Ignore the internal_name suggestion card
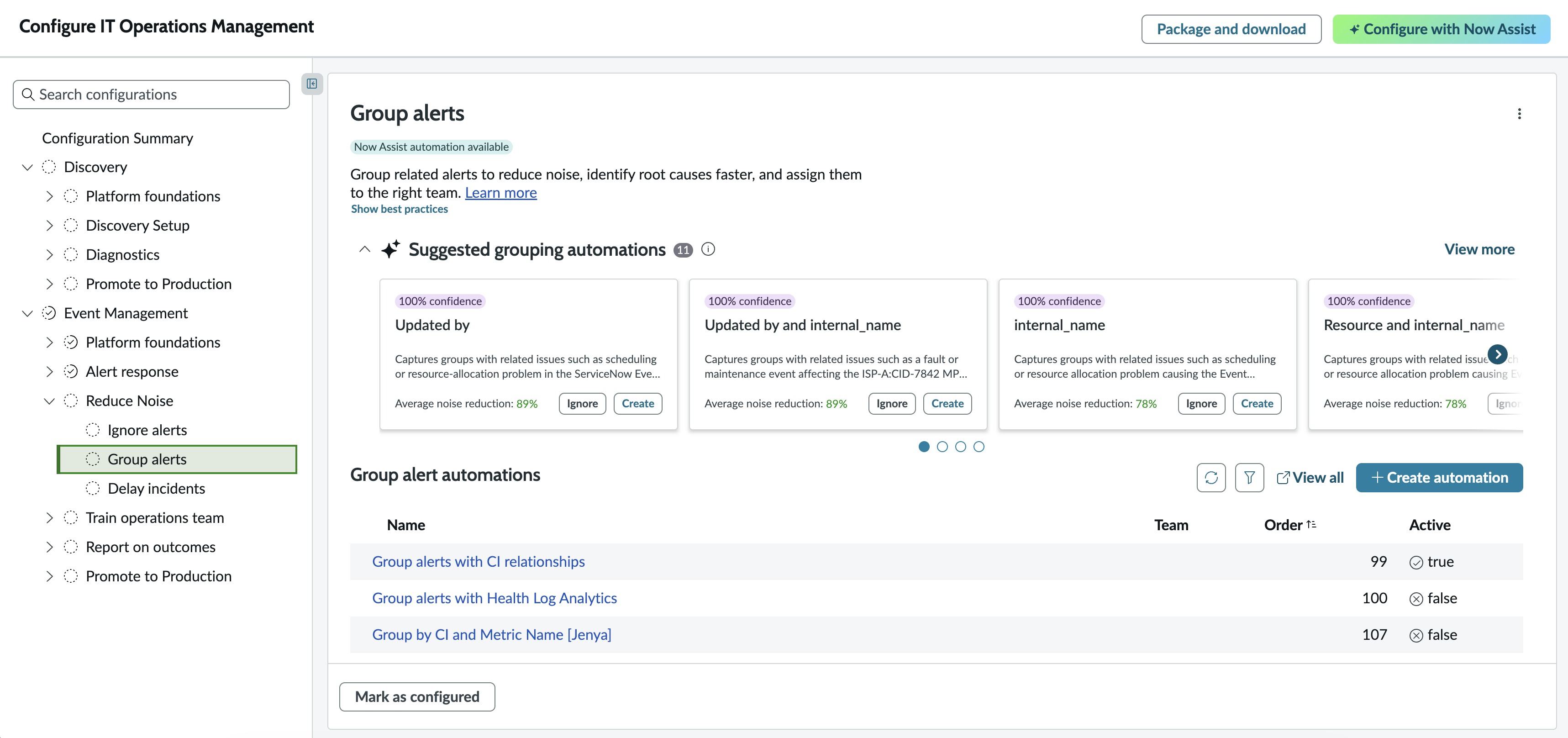 [x=1201, y=403]
